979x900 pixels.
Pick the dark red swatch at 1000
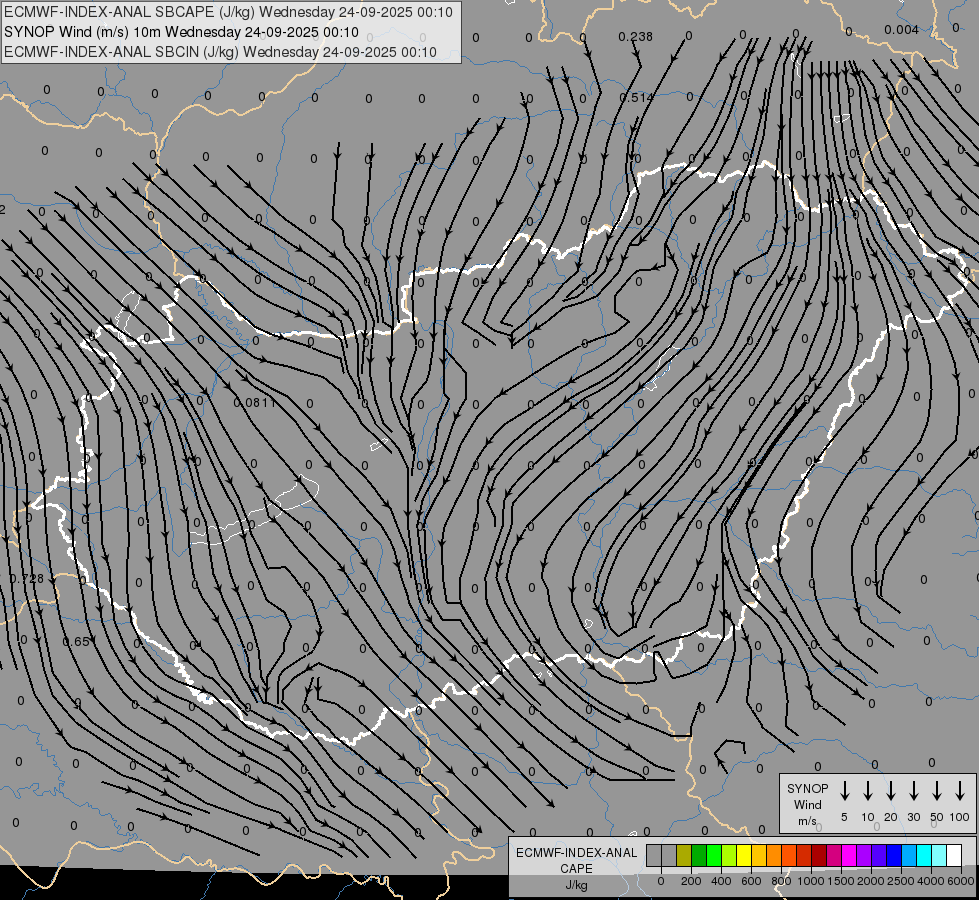(819, 855)
